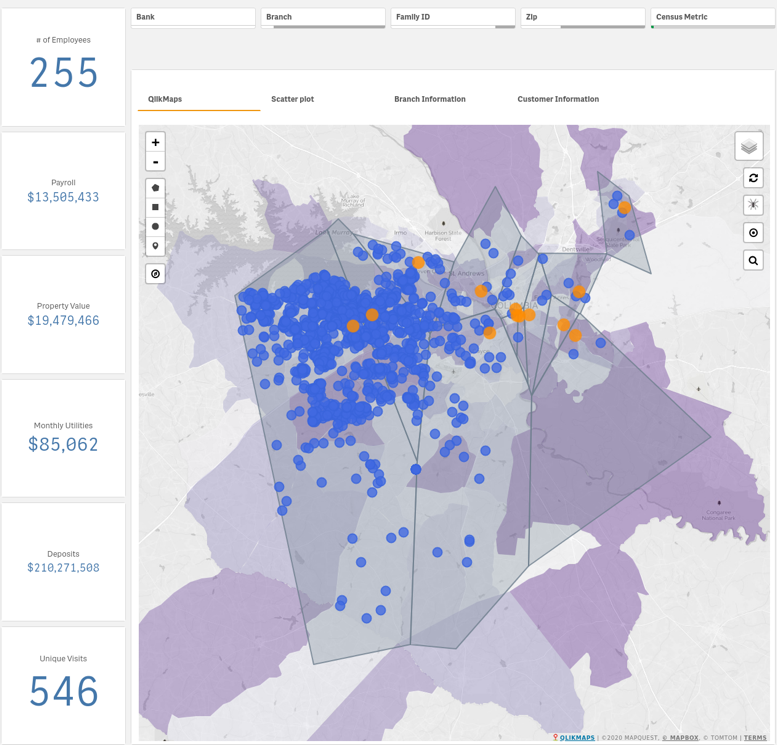The image size is (777, 745).
Task: Click the Terms link on map
Action: point(755,738)
